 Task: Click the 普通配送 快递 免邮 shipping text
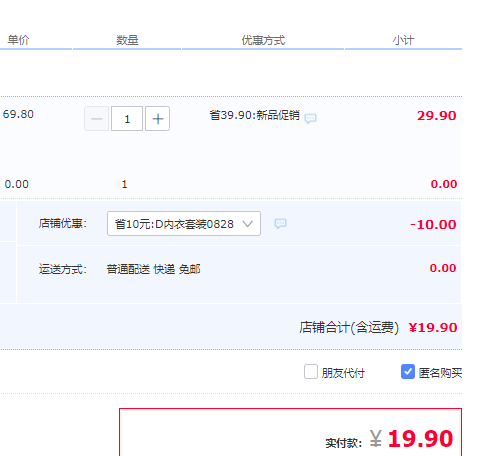[153, 269]
